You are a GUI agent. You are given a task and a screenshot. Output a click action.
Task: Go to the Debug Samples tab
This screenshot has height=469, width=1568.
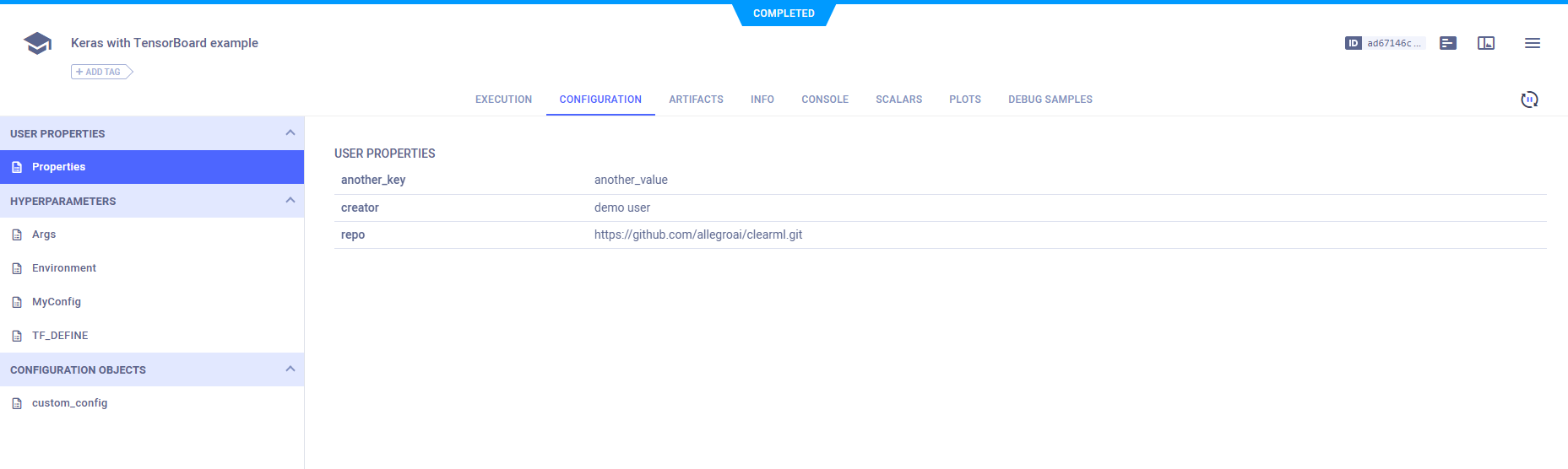coord(1050,100)
